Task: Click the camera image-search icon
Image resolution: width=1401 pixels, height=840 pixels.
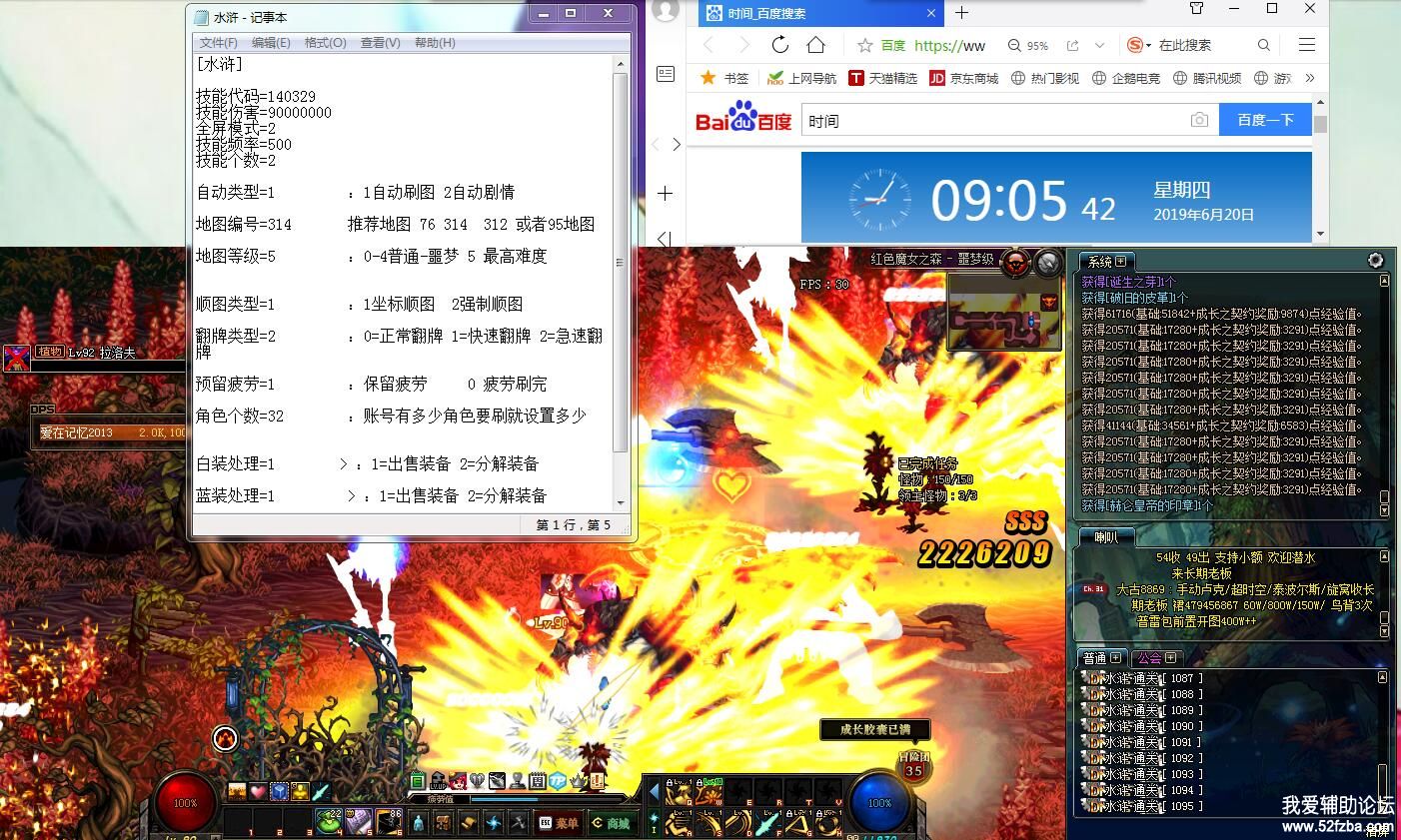Action: pyautogui.click(x=1199, y=120)
